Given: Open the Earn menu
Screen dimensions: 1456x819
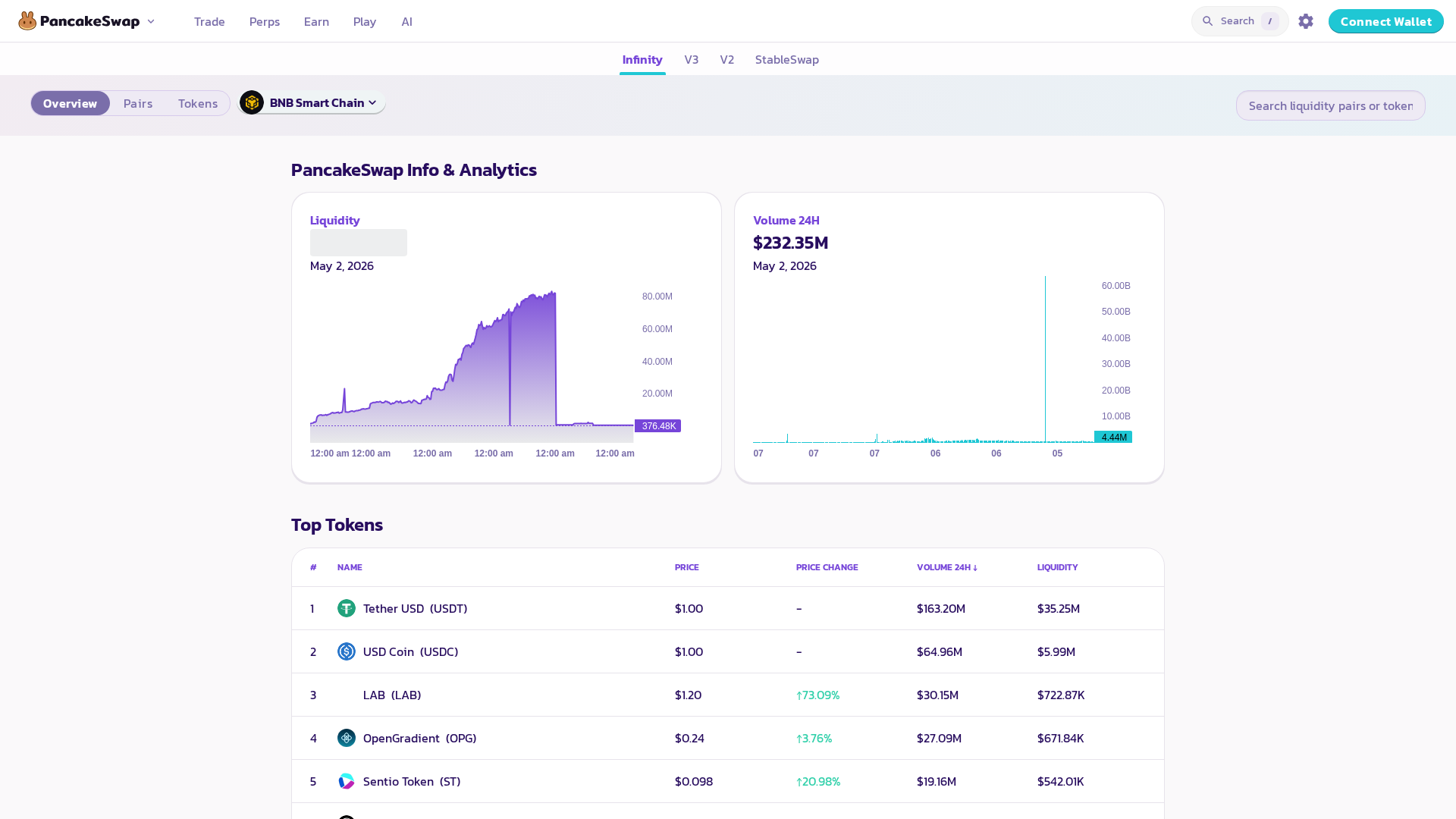Looking at the screenshot, I should click(x=316, y=21).
